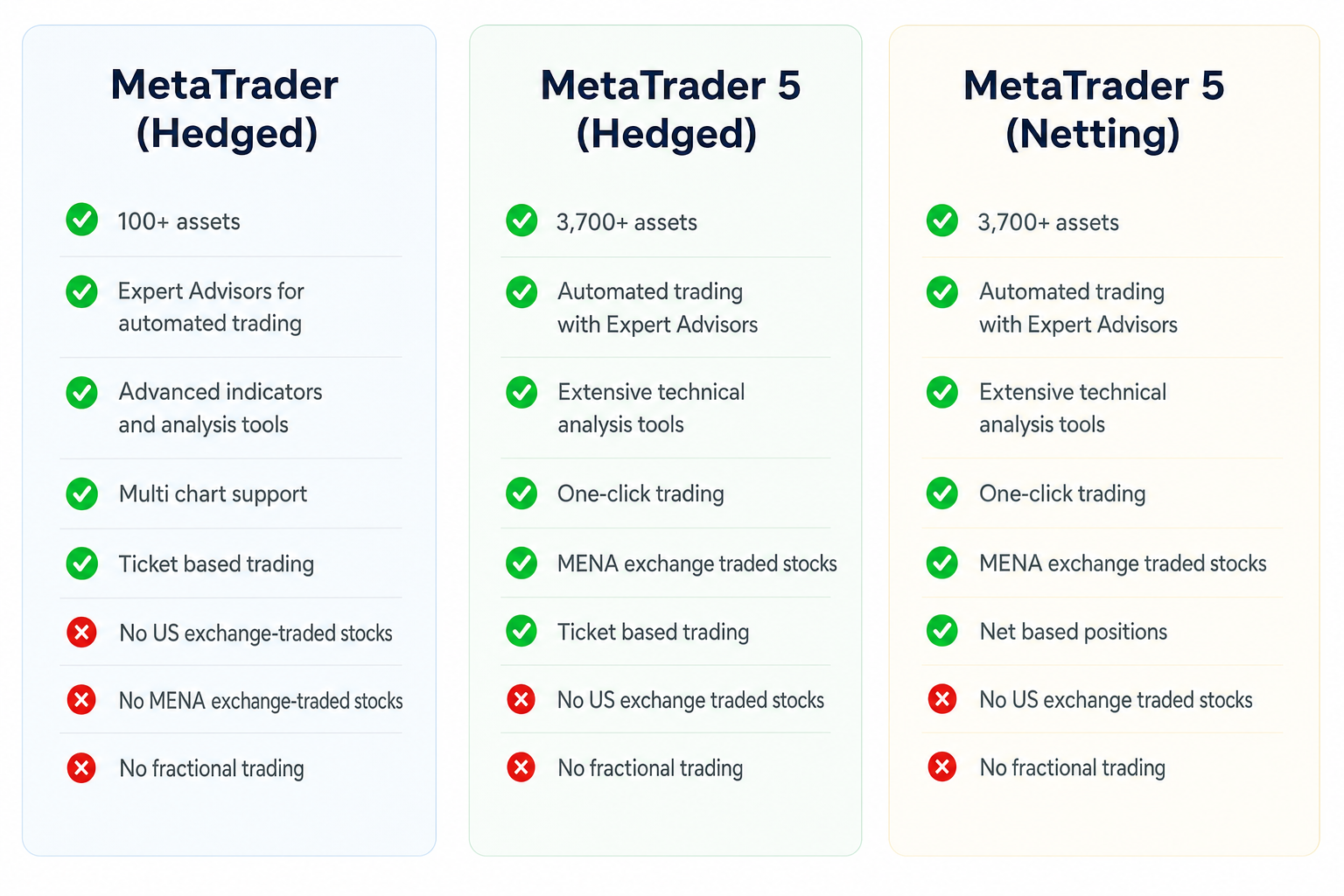Click check icon for Expert Advisors for automated trading
Screen dimensions: 1344x896
click(82, 291)
